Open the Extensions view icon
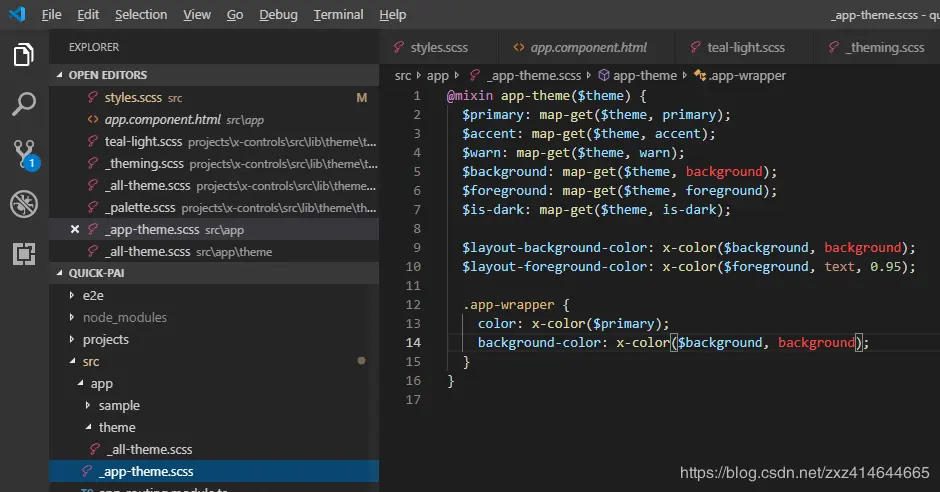Image resolution: width=940 pixels, height=492 pixels. [x=24, y=254]
